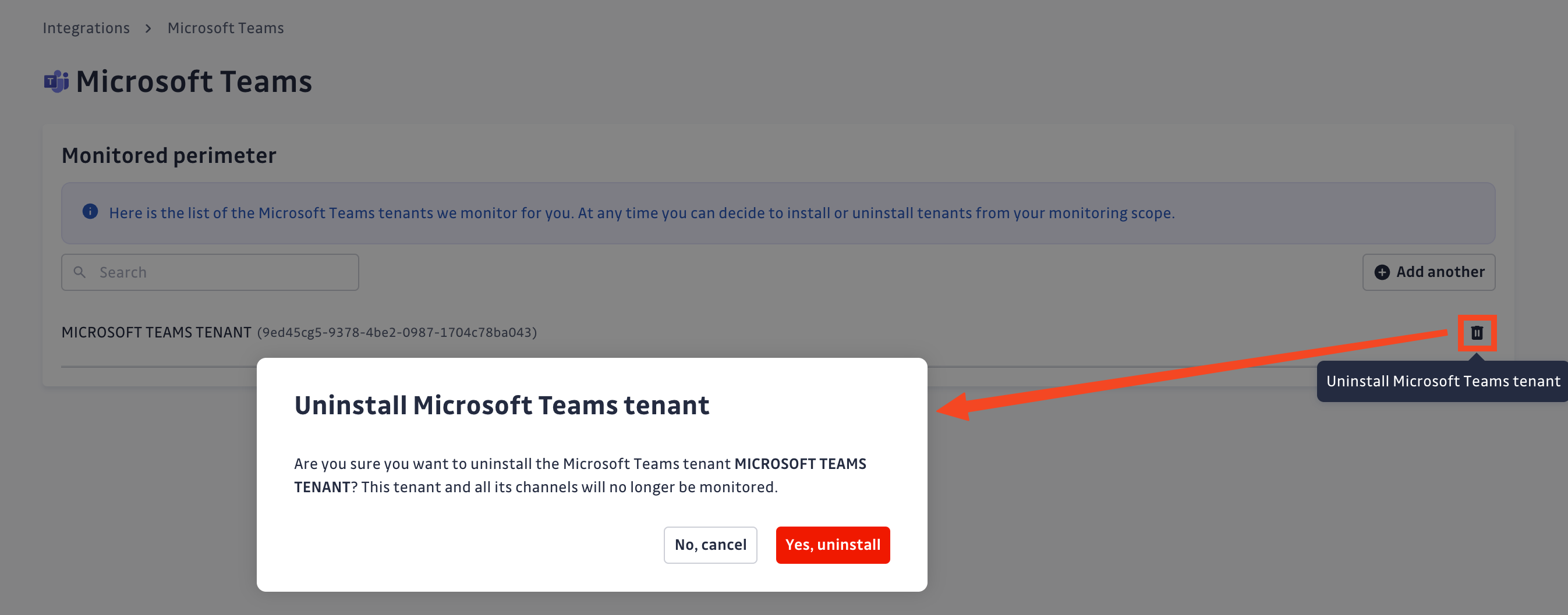Viewport: 1568px width, 615px height.
Task: Confirm with Yes, uninstall button
Action: (x=833, y=545)
